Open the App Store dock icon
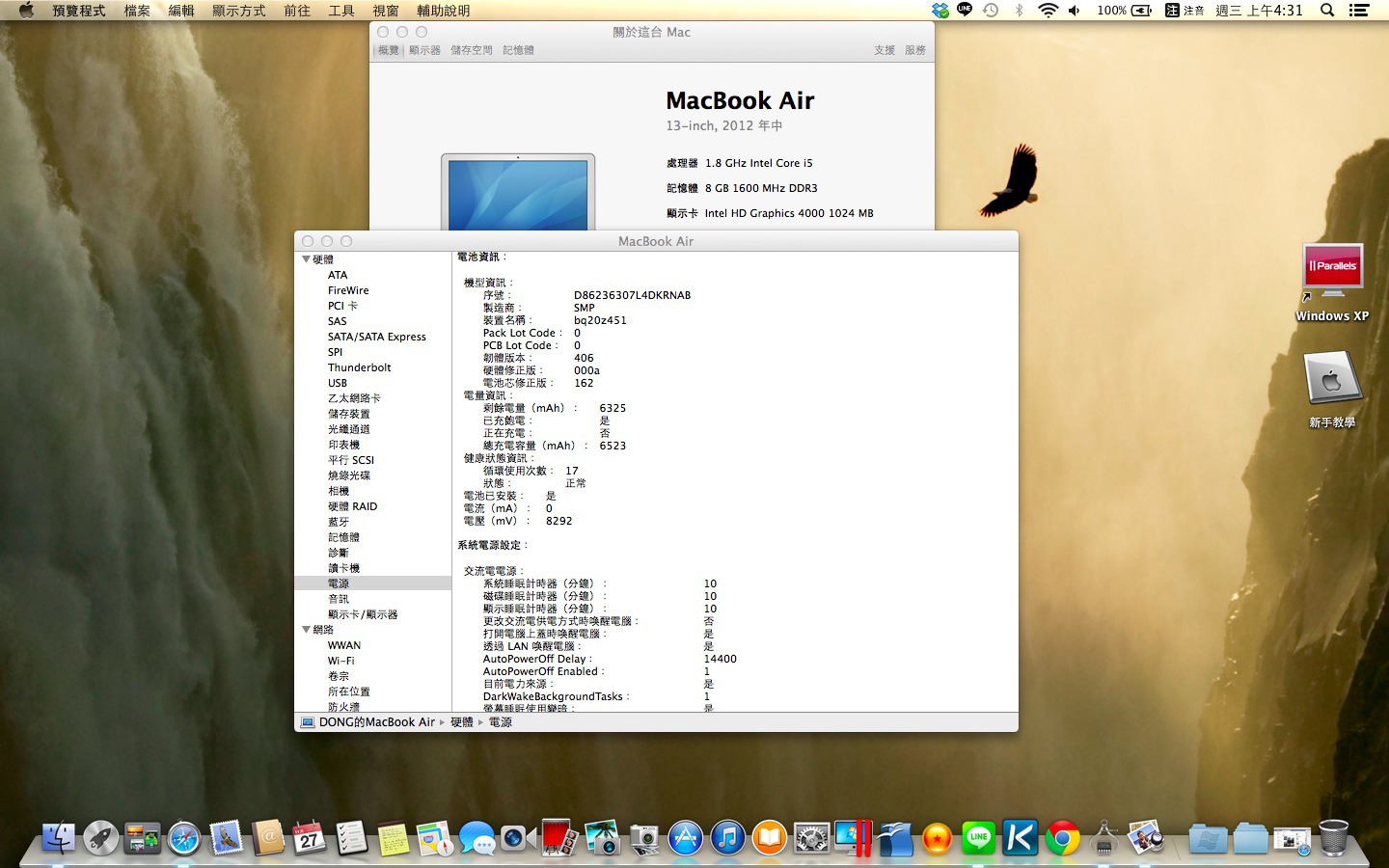The width and height of the screenshot is (1389, 868). pyautogui.click(x=685, y=838)
